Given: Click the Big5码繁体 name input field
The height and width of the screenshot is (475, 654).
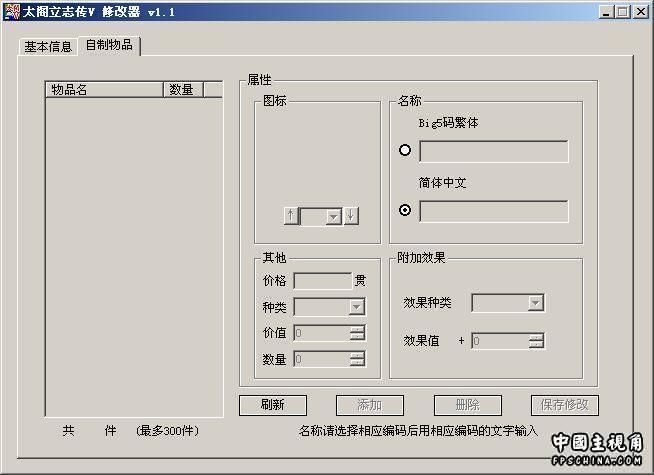Looking at the screenshot, I should (494, 151).
